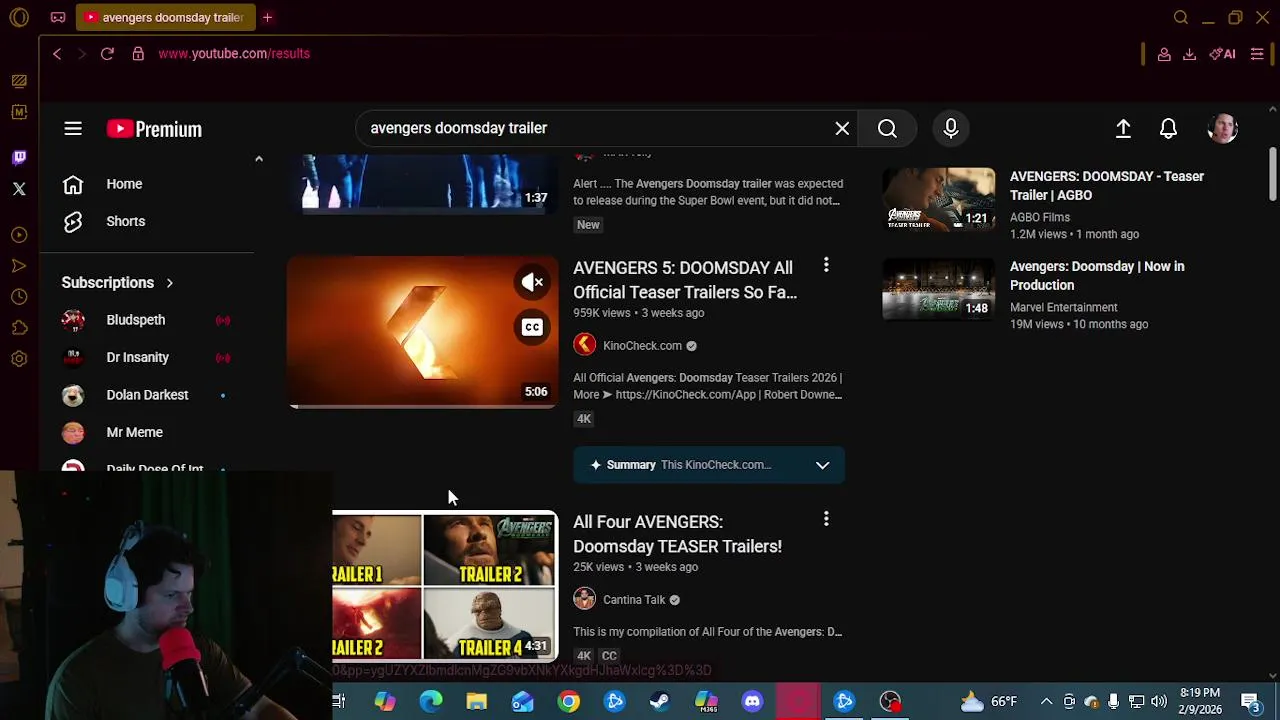Open browser sidebar history clock icon
This screenshot has height=720, width=1280.
(19, 297)
